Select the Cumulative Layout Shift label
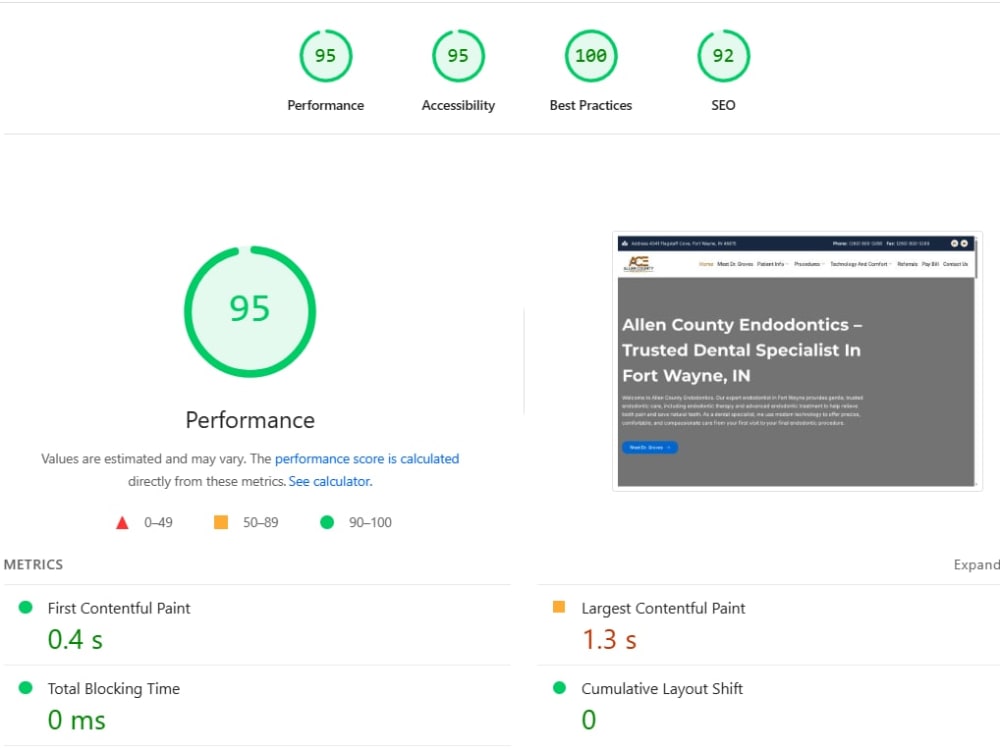Viewport: 1000px width, 750px height. click(662, 689)
